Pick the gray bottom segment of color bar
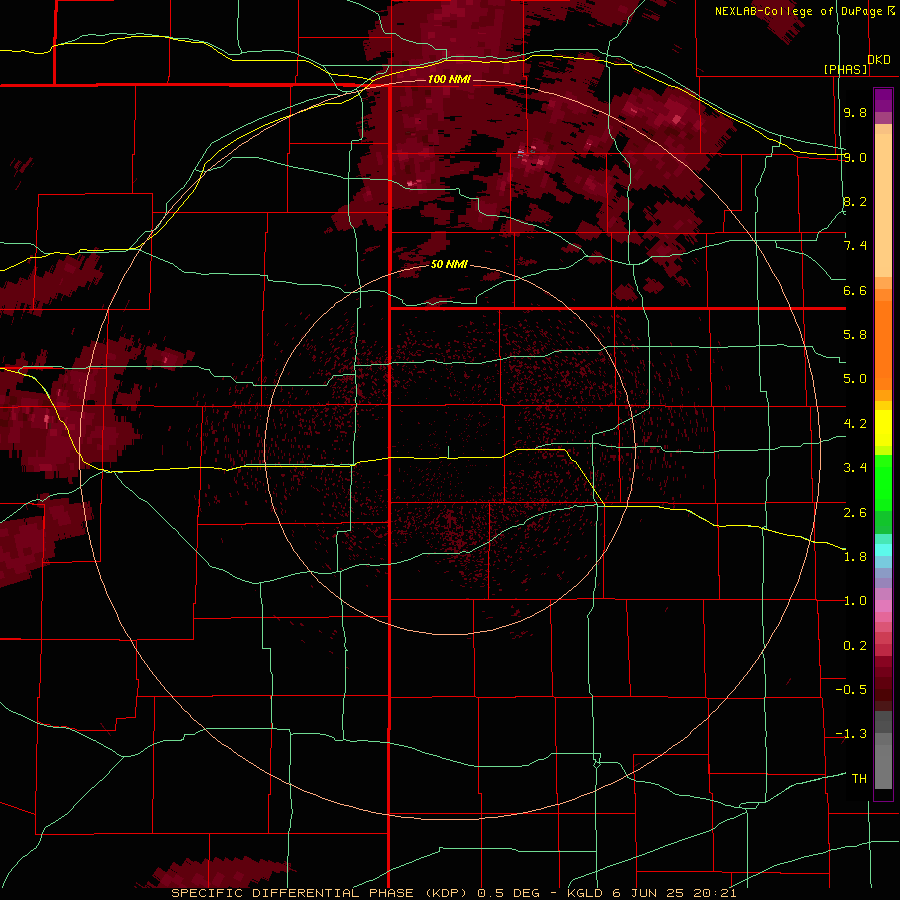 883,766
